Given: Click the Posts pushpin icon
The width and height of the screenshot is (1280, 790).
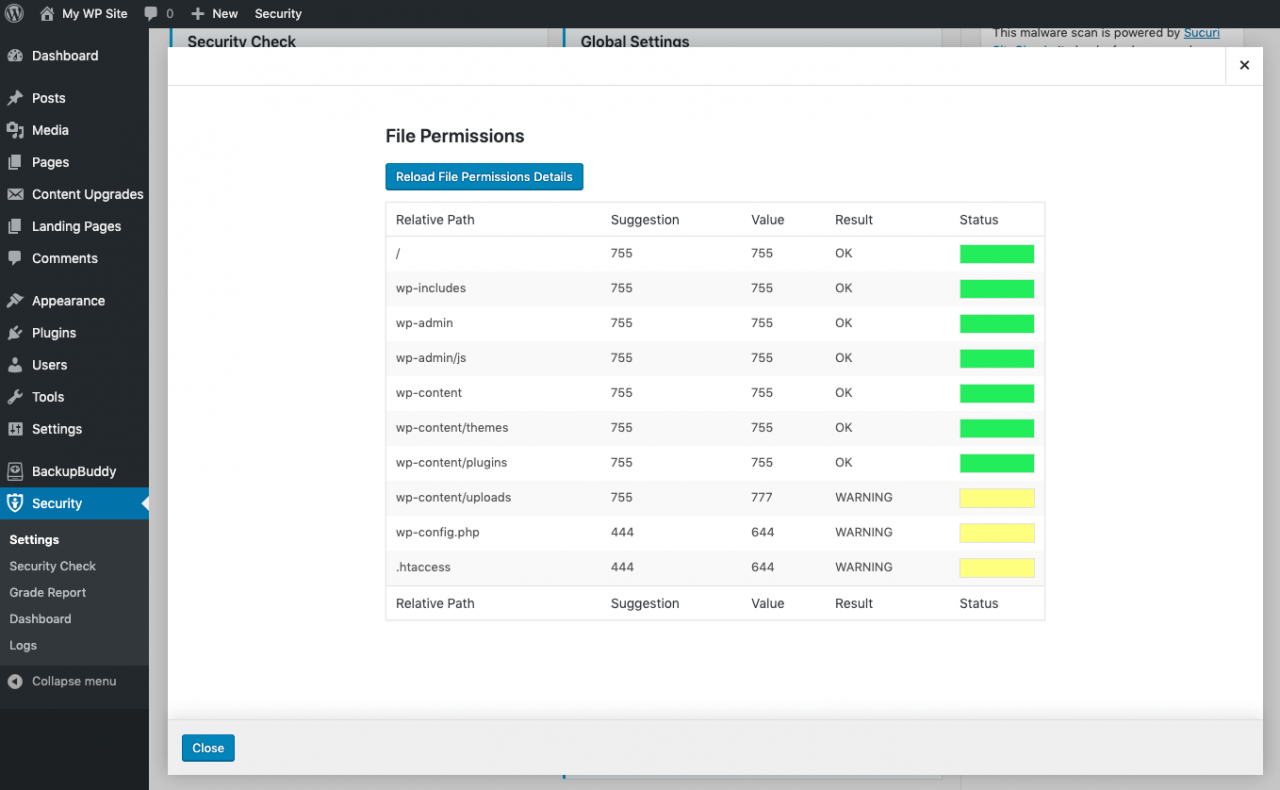Looking at the screenshot, I should pos(15,98).
